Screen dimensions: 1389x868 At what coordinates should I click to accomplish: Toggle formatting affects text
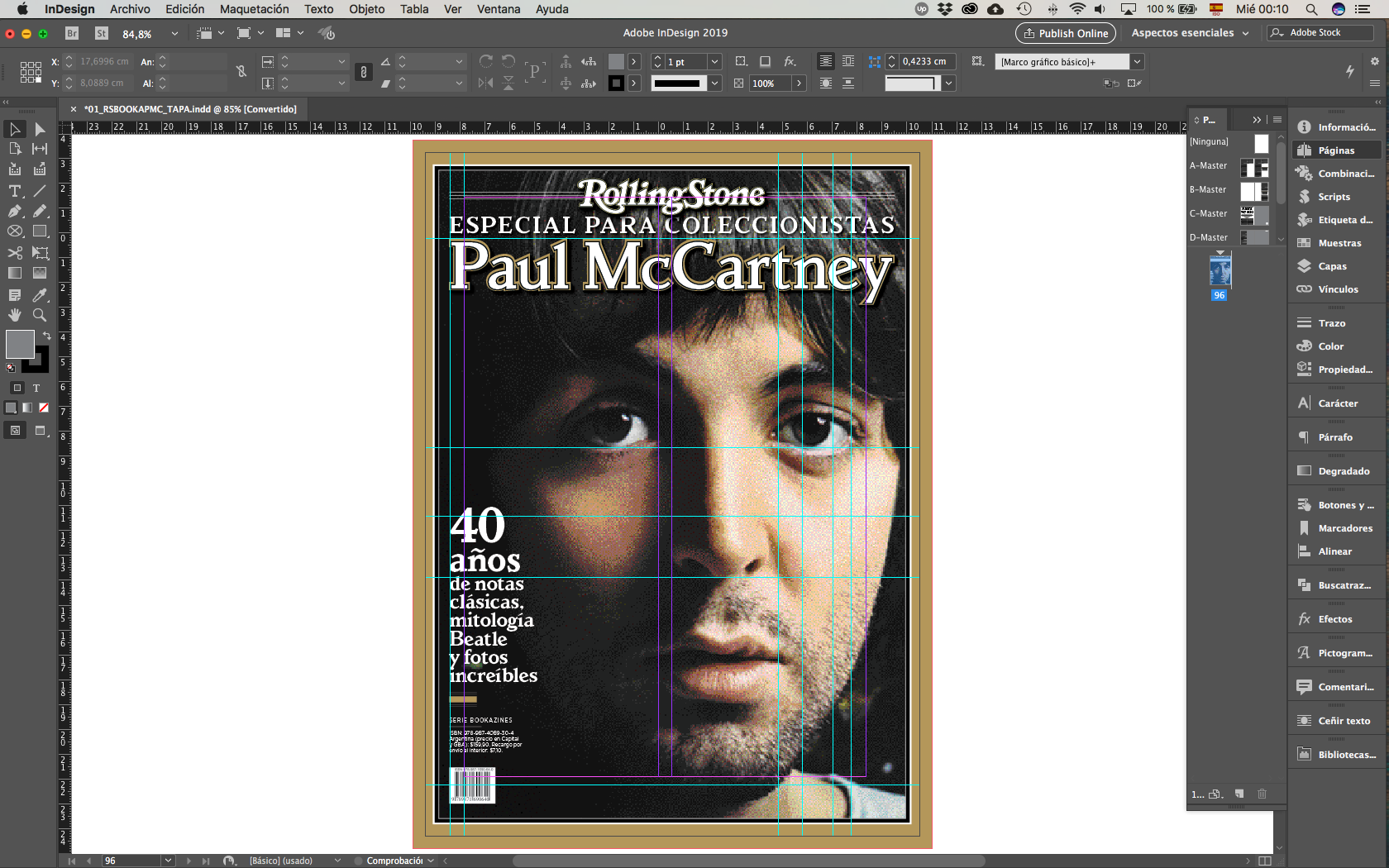click(36, 388)
